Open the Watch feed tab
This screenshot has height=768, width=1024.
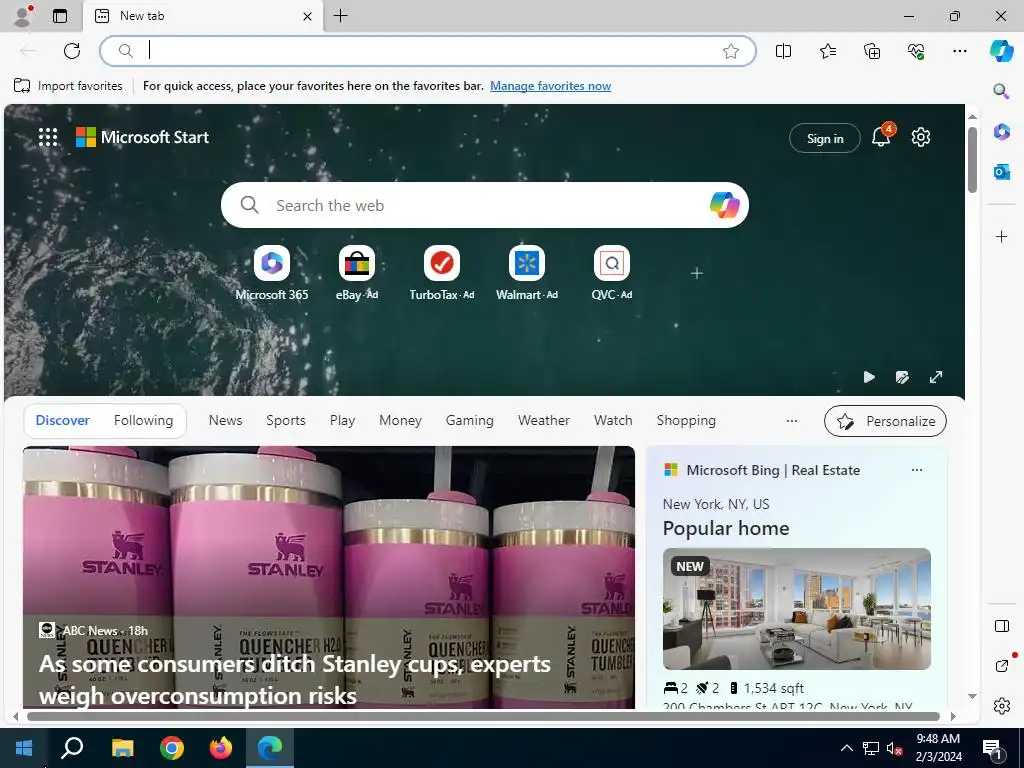pos(613,421)
